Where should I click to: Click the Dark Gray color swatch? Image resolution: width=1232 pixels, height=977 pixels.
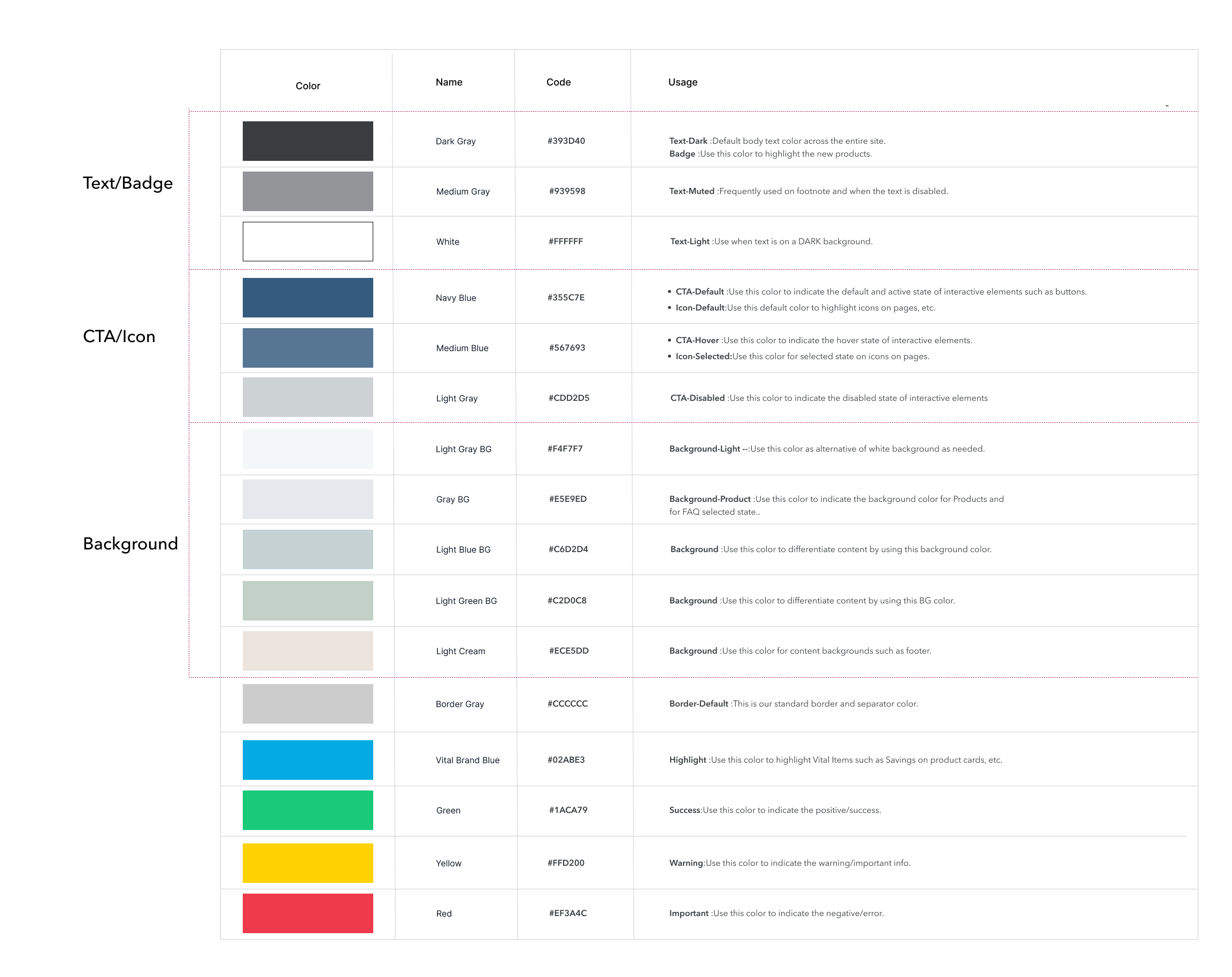307,141
